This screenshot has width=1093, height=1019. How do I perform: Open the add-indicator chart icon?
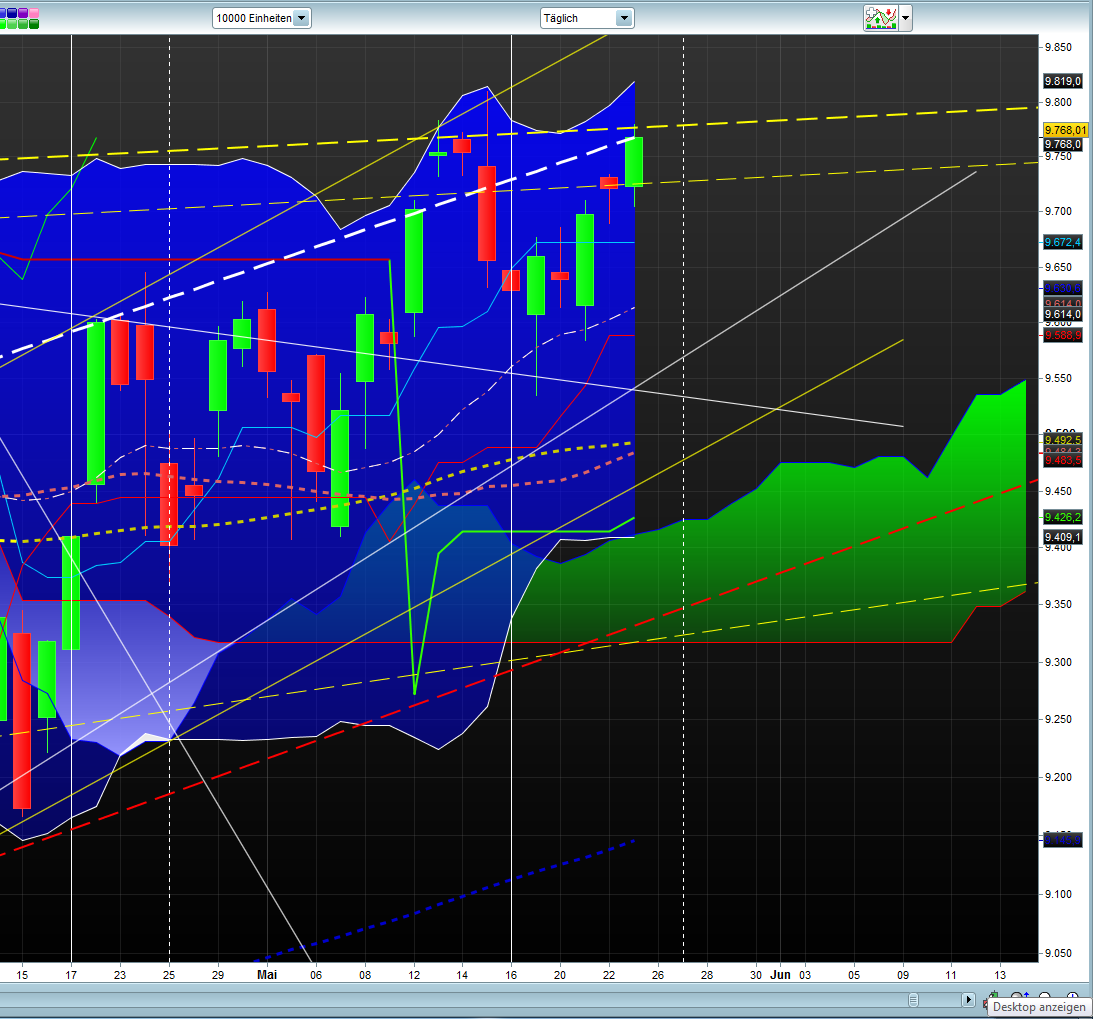[882, 17]
